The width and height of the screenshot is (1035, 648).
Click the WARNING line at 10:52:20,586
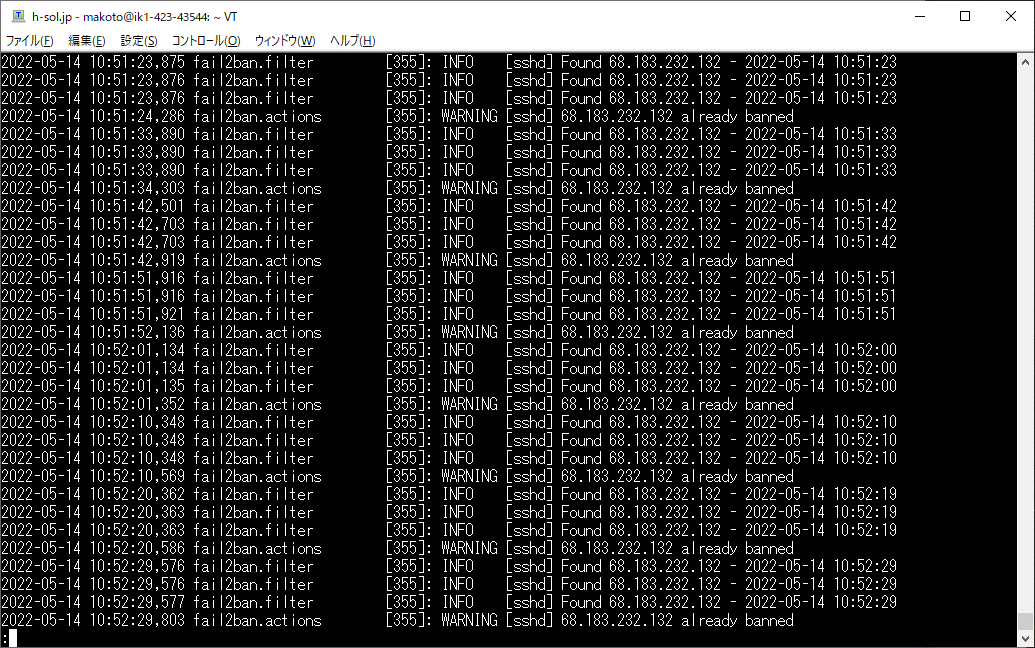tap(397, 548)
